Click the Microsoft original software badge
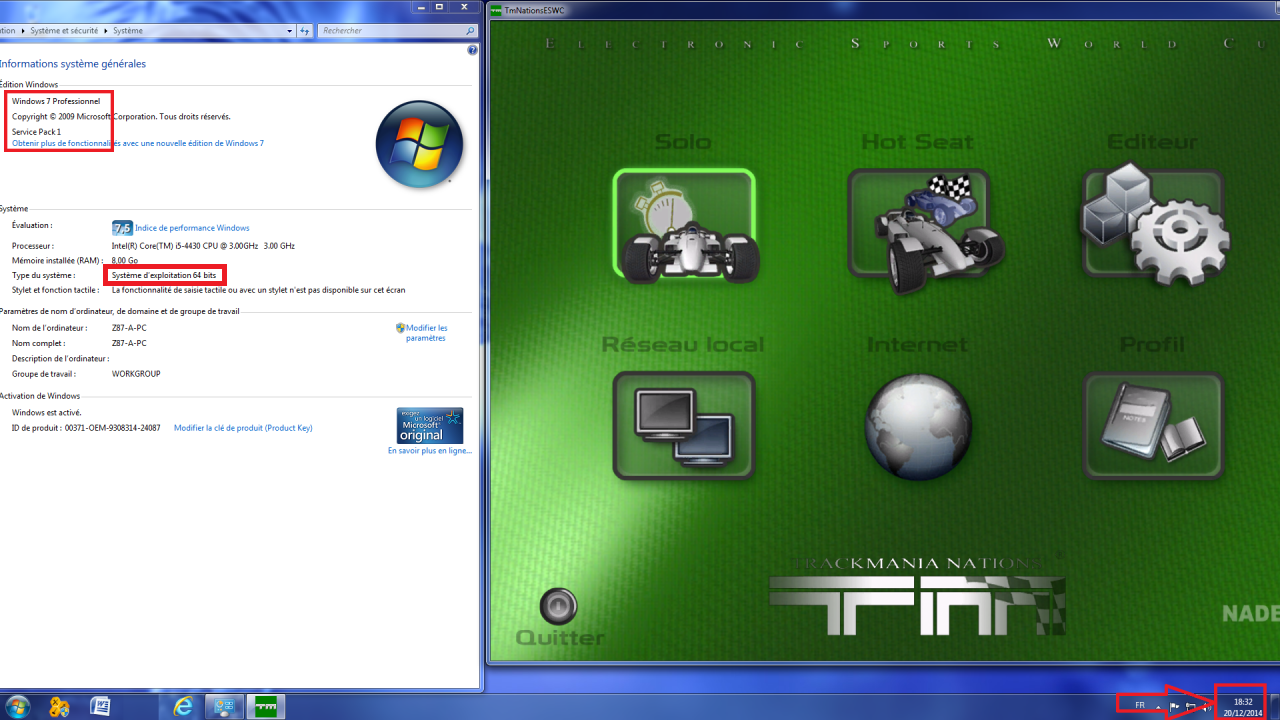The height and width of the screenshot is (720, 1280). 430,425
